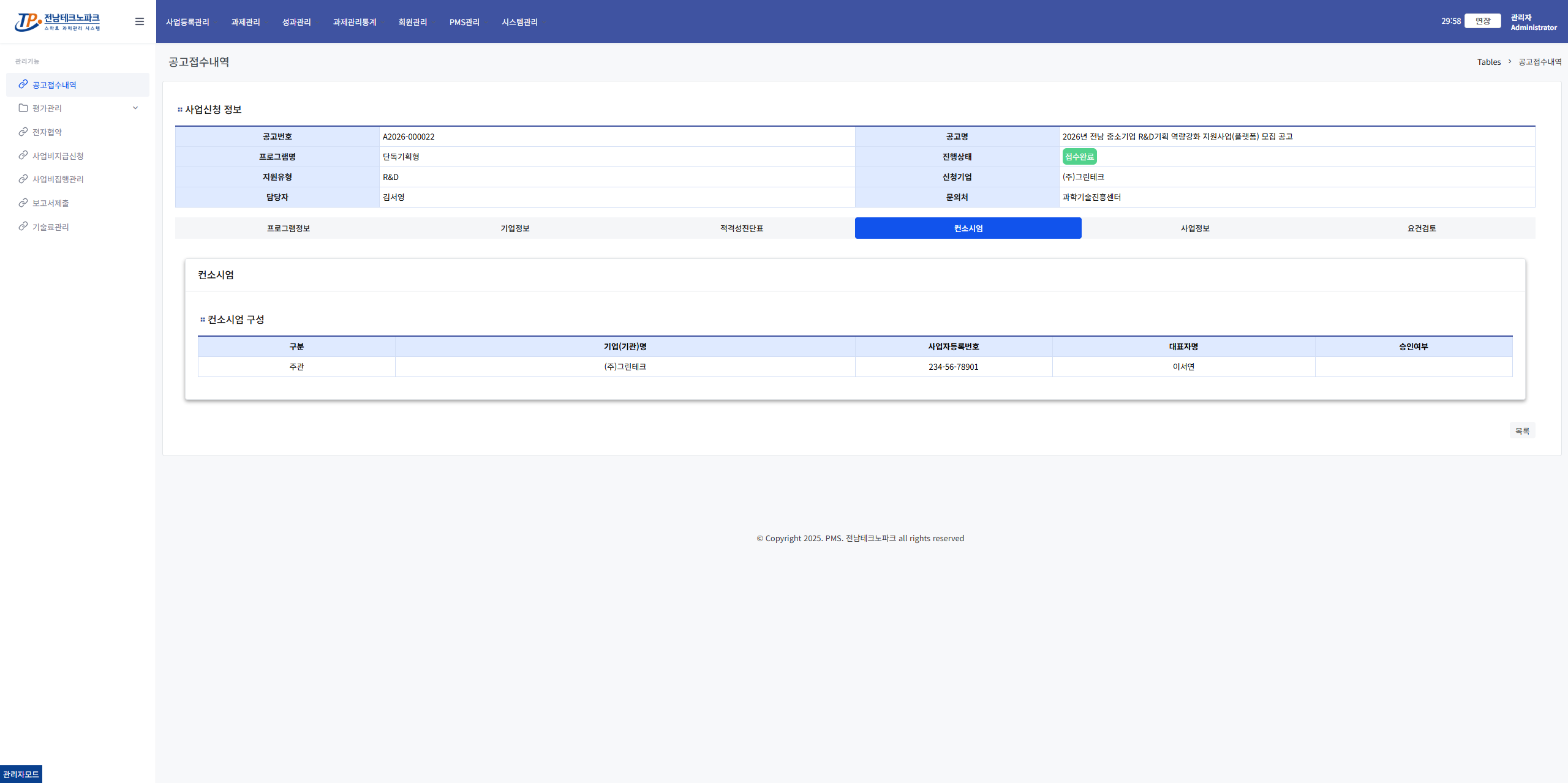Viewport: 1568px width, 783px height.
Task: Click link icon beside 사업비집행관리
Action: click(23, 179)
